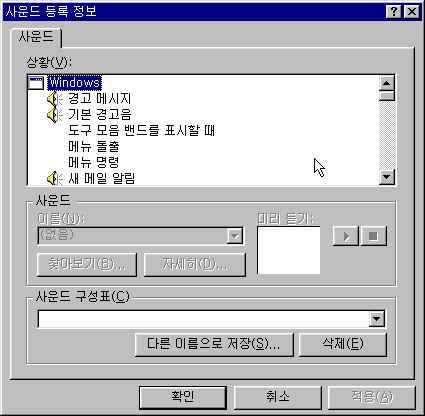The width and height of the screenshot is (425, 416).
Task: Click the speaker icon beside 새 메일 알림
Action: point(54,178)
